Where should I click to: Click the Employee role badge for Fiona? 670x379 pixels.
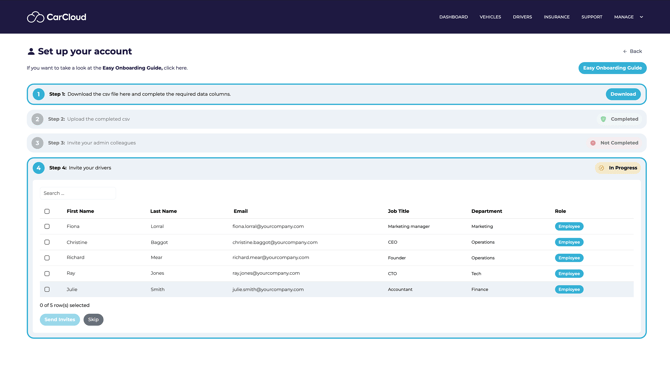[x=569, y=226]
